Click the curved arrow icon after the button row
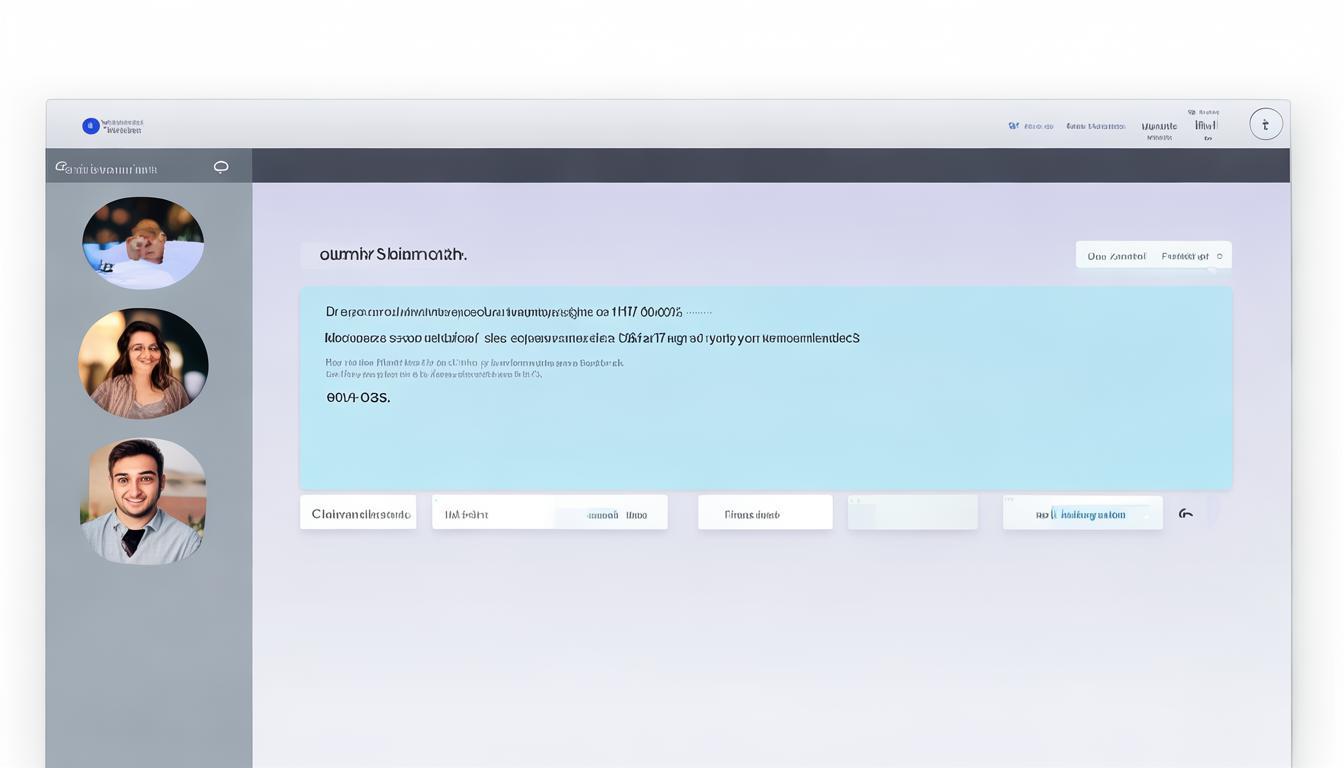The image size is (1344, 768). (x=1186, y=514)
